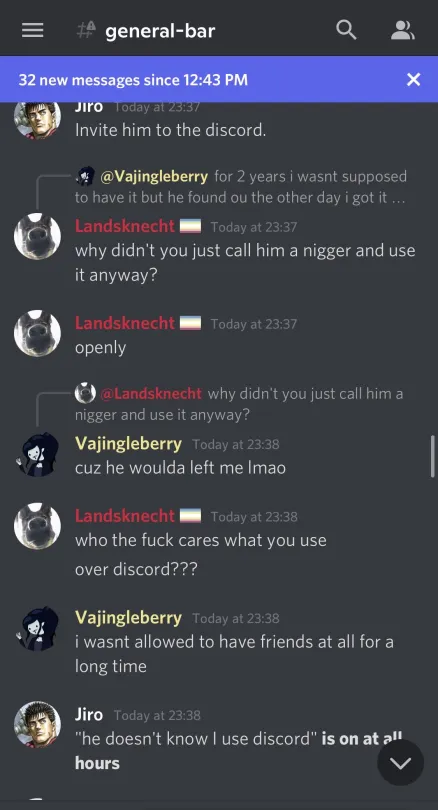The height and width of the screenshot is (810, 438).
Task: Jump to replied message mentioning @Vajingleberry
Action: 241,187
